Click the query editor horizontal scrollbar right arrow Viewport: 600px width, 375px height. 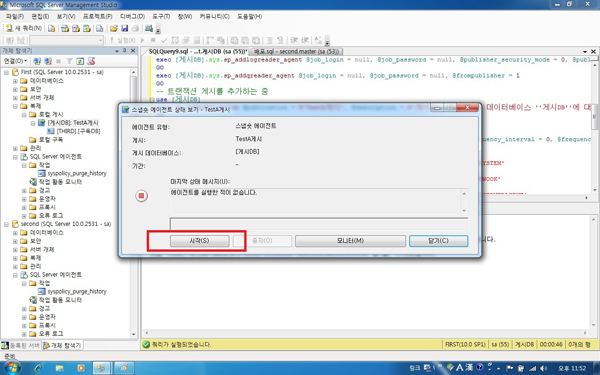click(586, 198)
